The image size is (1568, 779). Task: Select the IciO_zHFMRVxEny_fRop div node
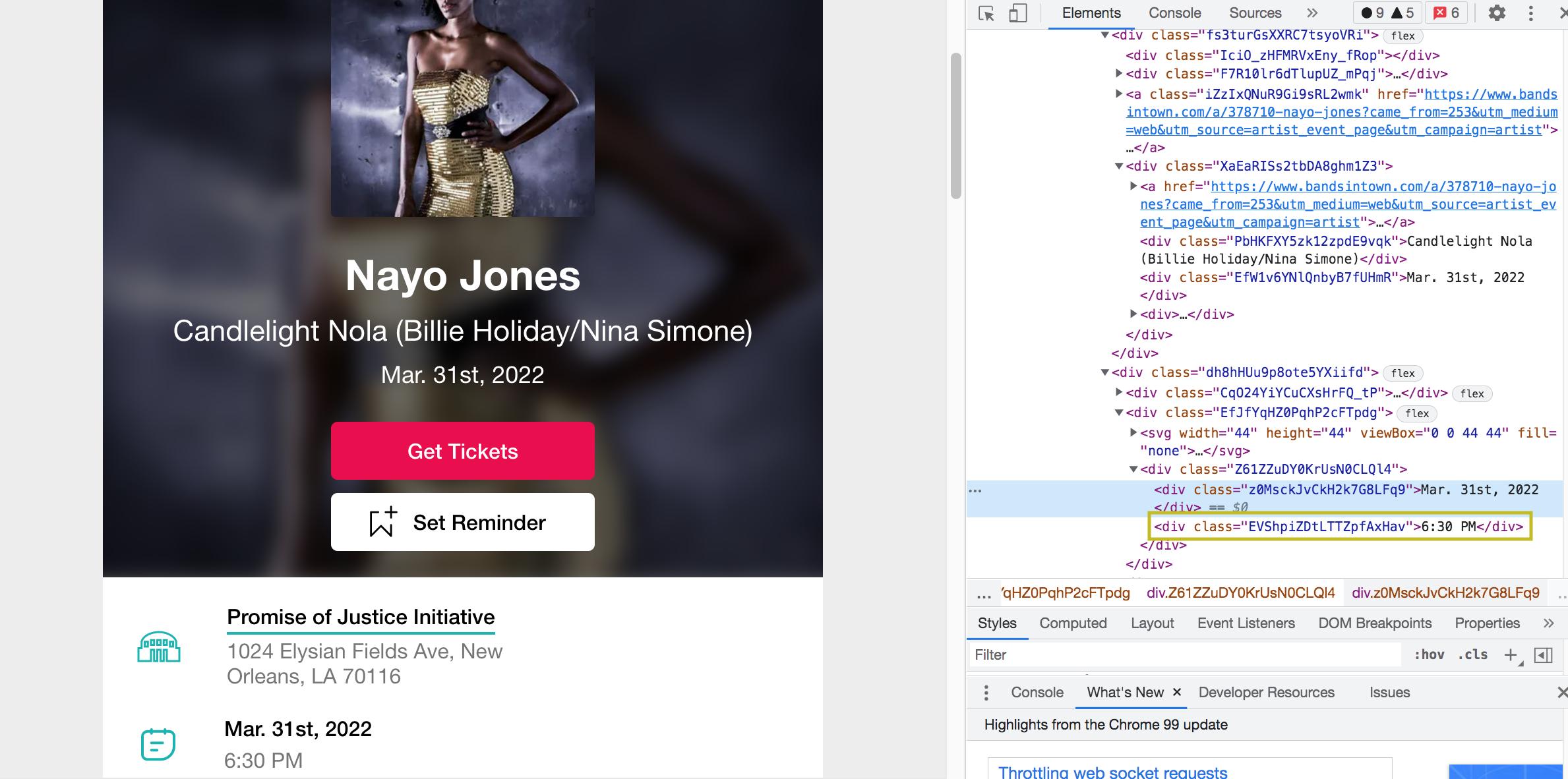pyautogui.click(x=1282, y=55)
